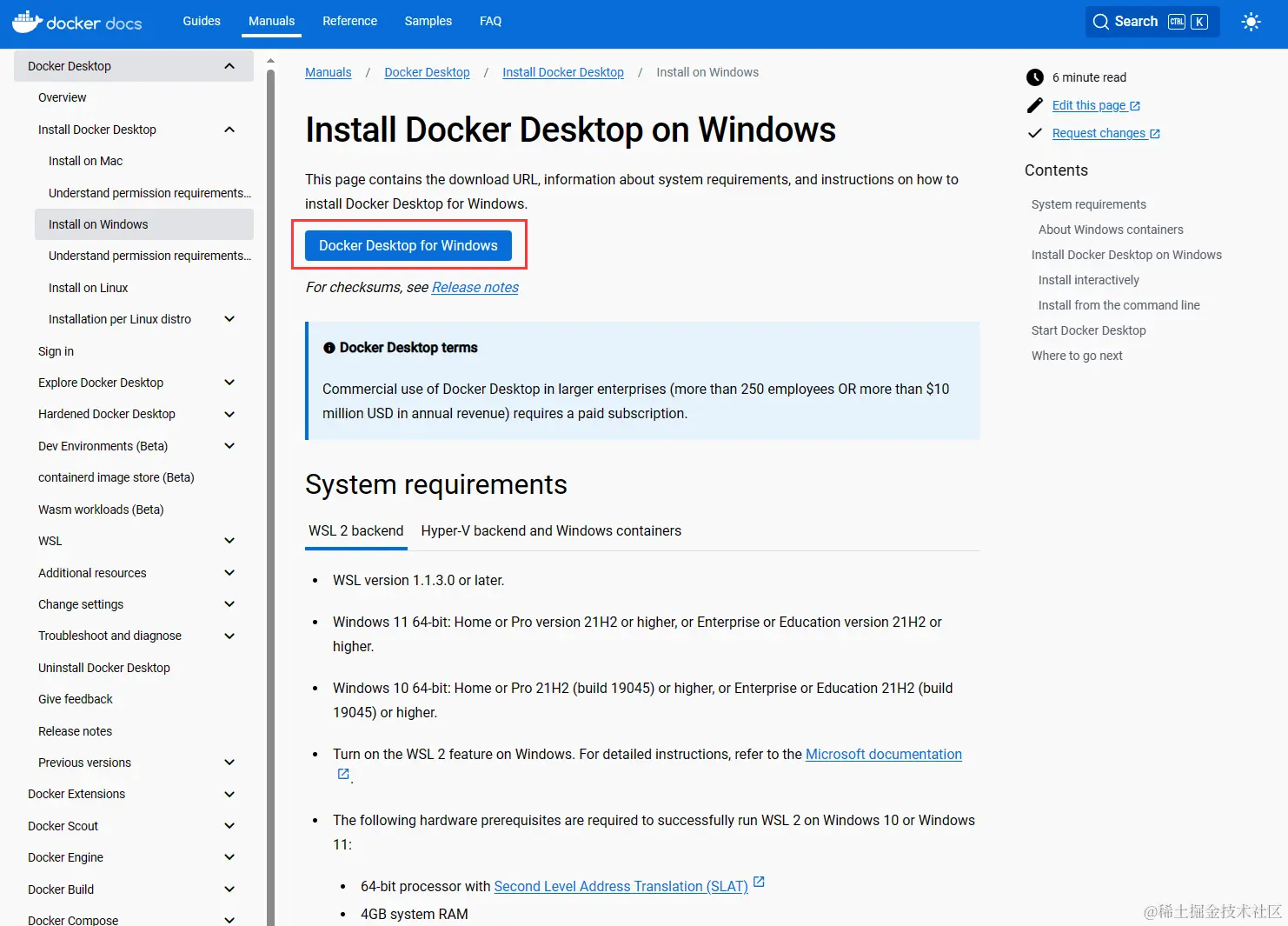Image resolution: width=1288 pixels, height=926 pixels.
Task: Open the Samples section
Action: [x=428, y=21]
